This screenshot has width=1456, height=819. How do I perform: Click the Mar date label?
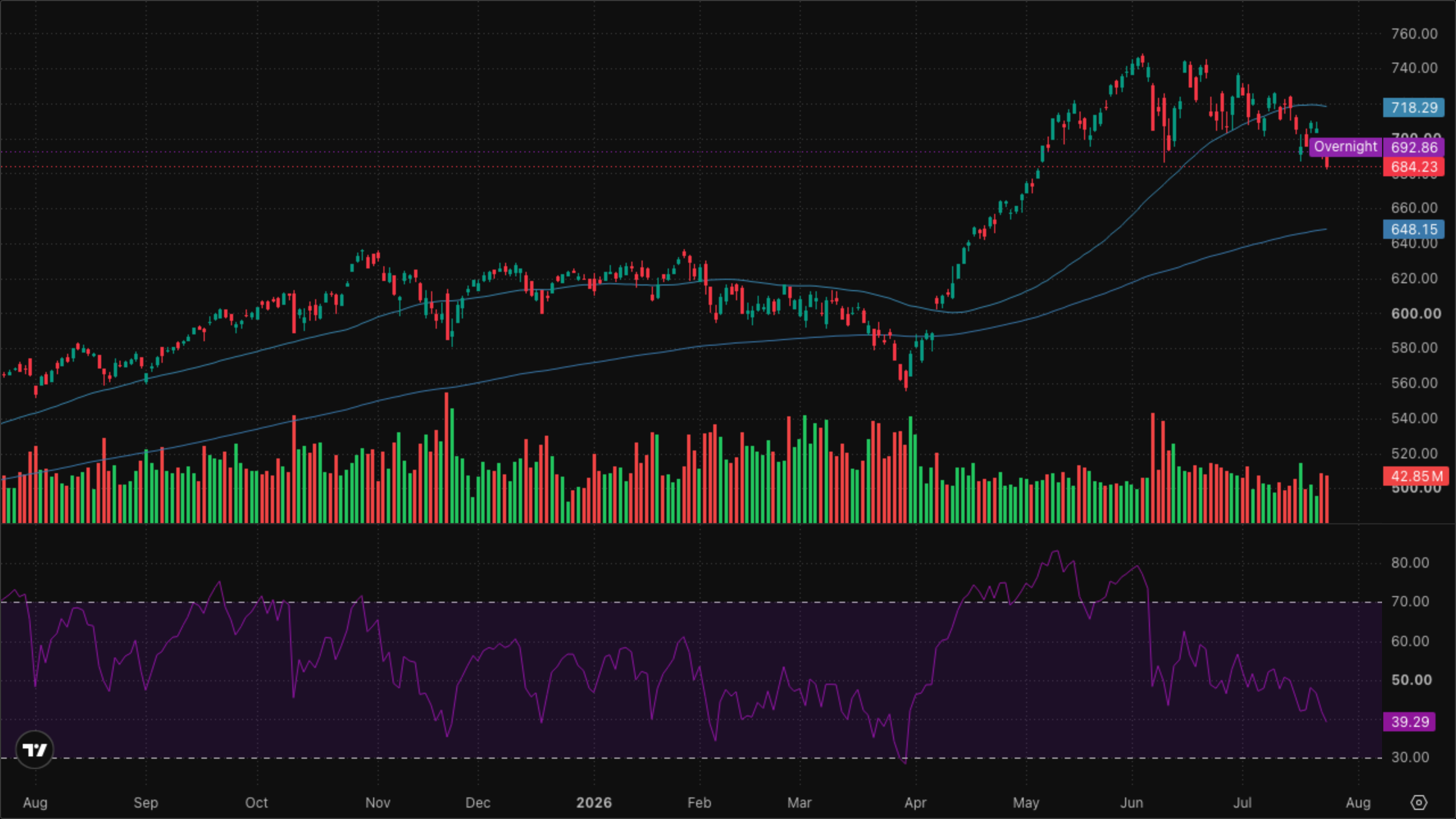pos(799,803)
